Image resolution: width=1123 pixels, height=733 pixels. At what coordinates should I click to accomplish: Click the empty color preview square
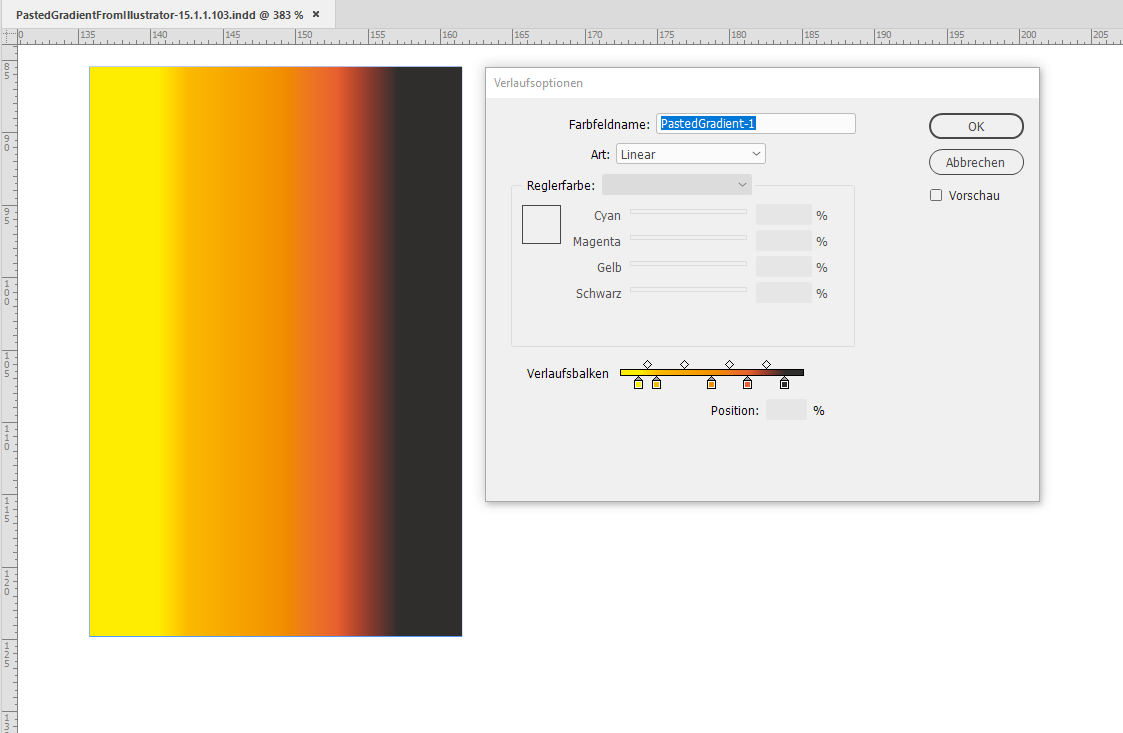541,224
